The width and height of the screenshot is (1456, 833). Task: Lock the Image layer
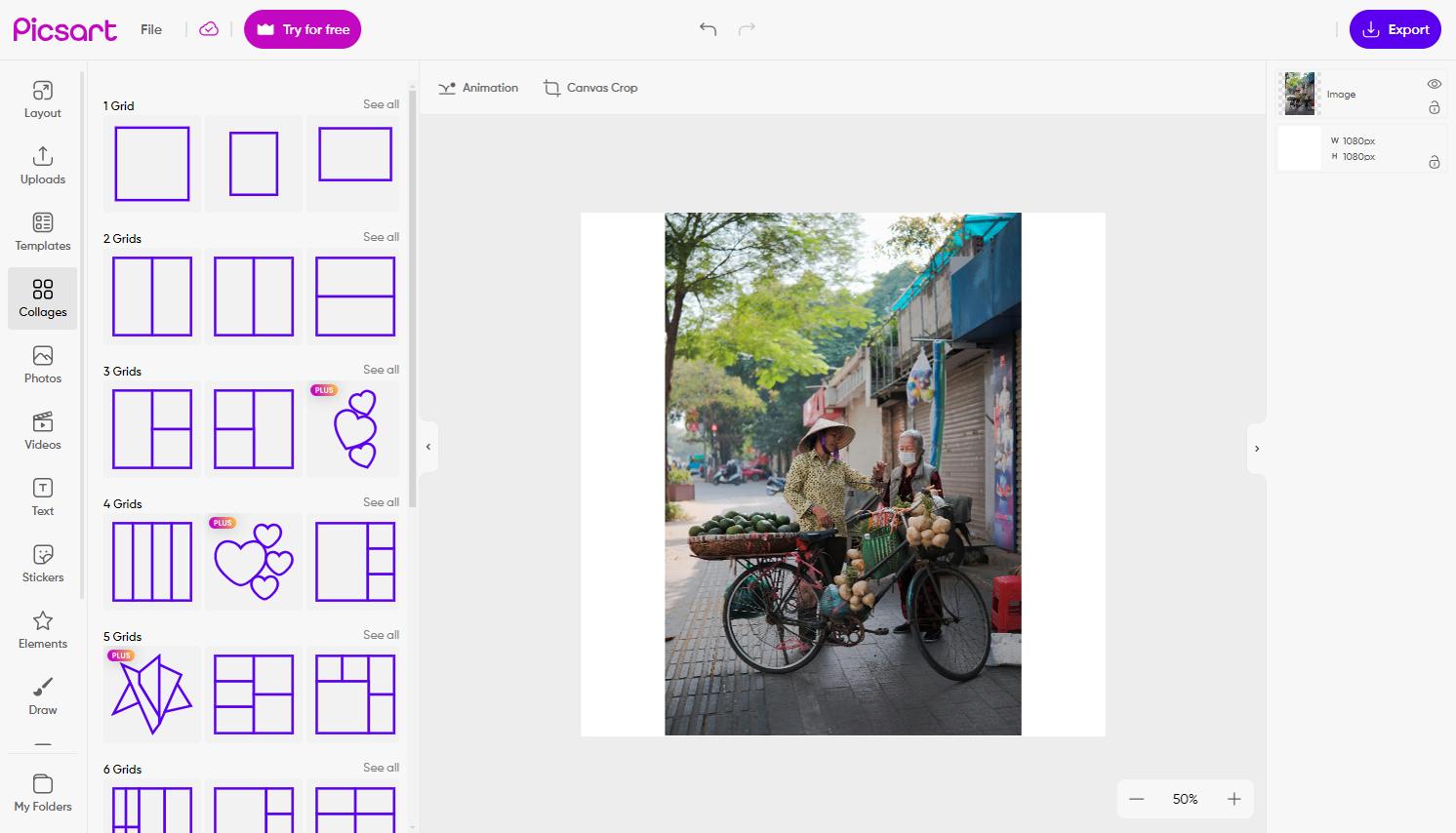[x=1434, y=108]
